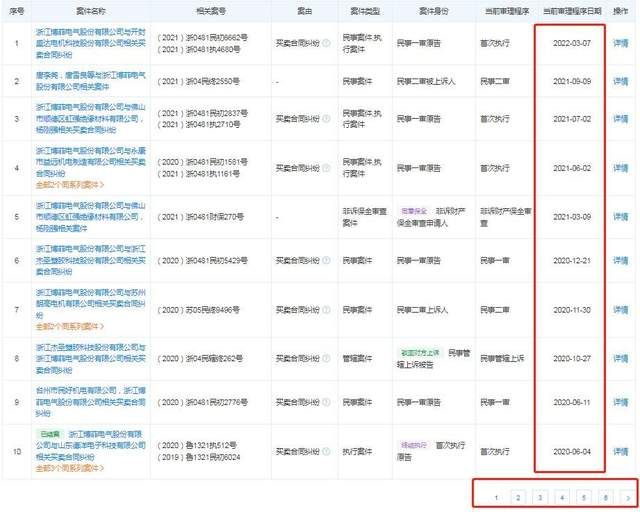Image resolution: width=640 pixels, height=512 pixels.
Task: Open 详情 for case dated 2020-06-11
Action: click(x=621, y=402)
